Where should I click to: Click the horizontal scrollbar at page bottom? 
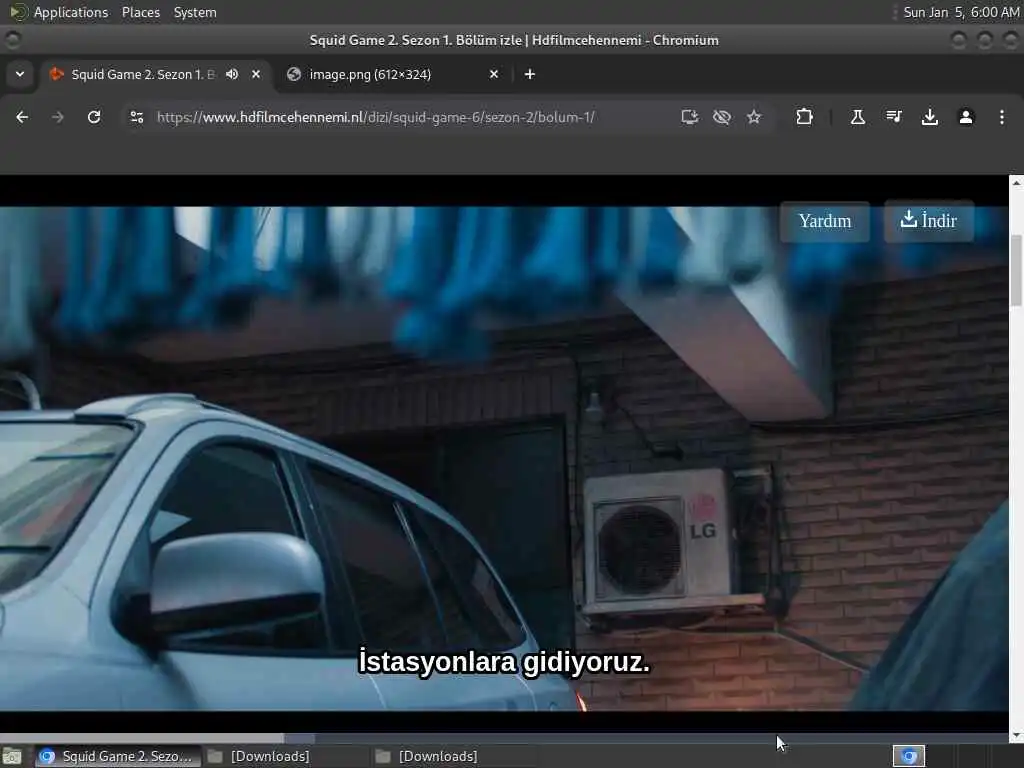(504, 738)
